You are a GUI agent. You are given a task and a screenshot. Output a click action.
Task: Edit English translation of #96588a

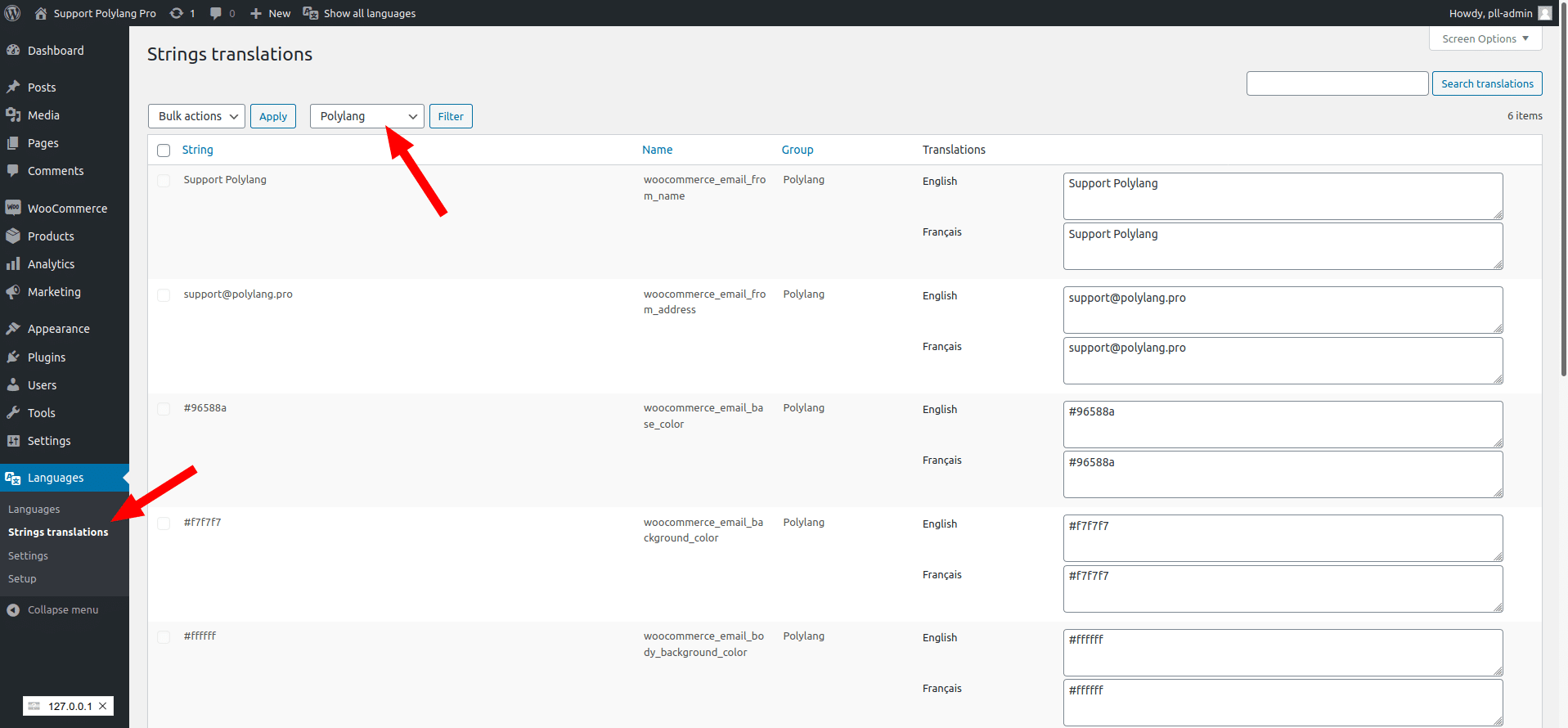point(1283,425)
